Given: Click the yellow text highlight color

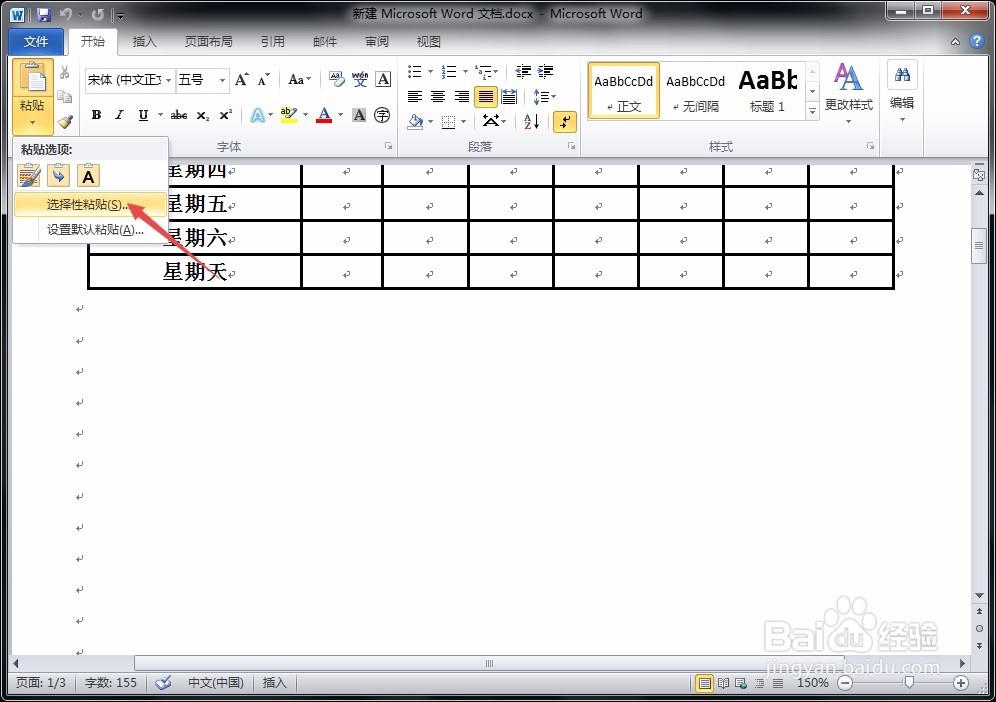Looking at the screenshot, I should click(x=289, y=115).
